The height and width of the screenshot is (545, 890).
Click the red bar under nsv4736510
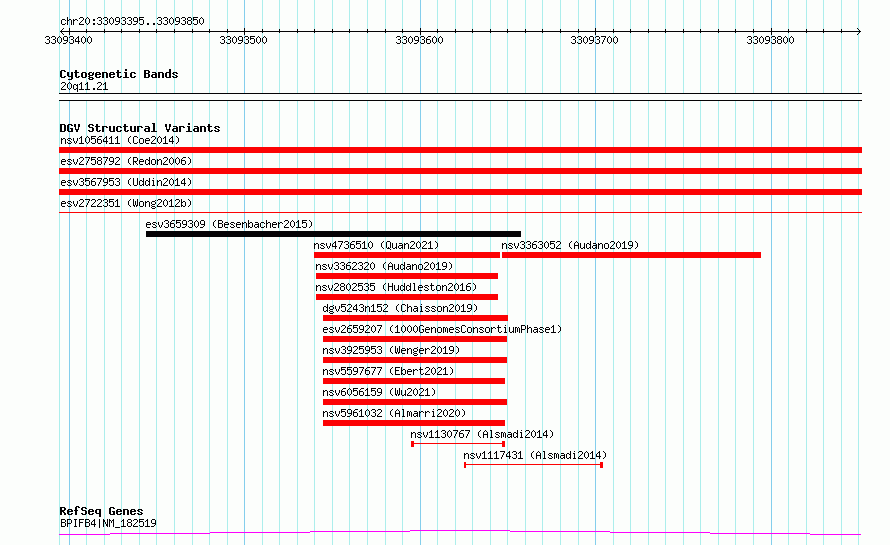point(407,255)
